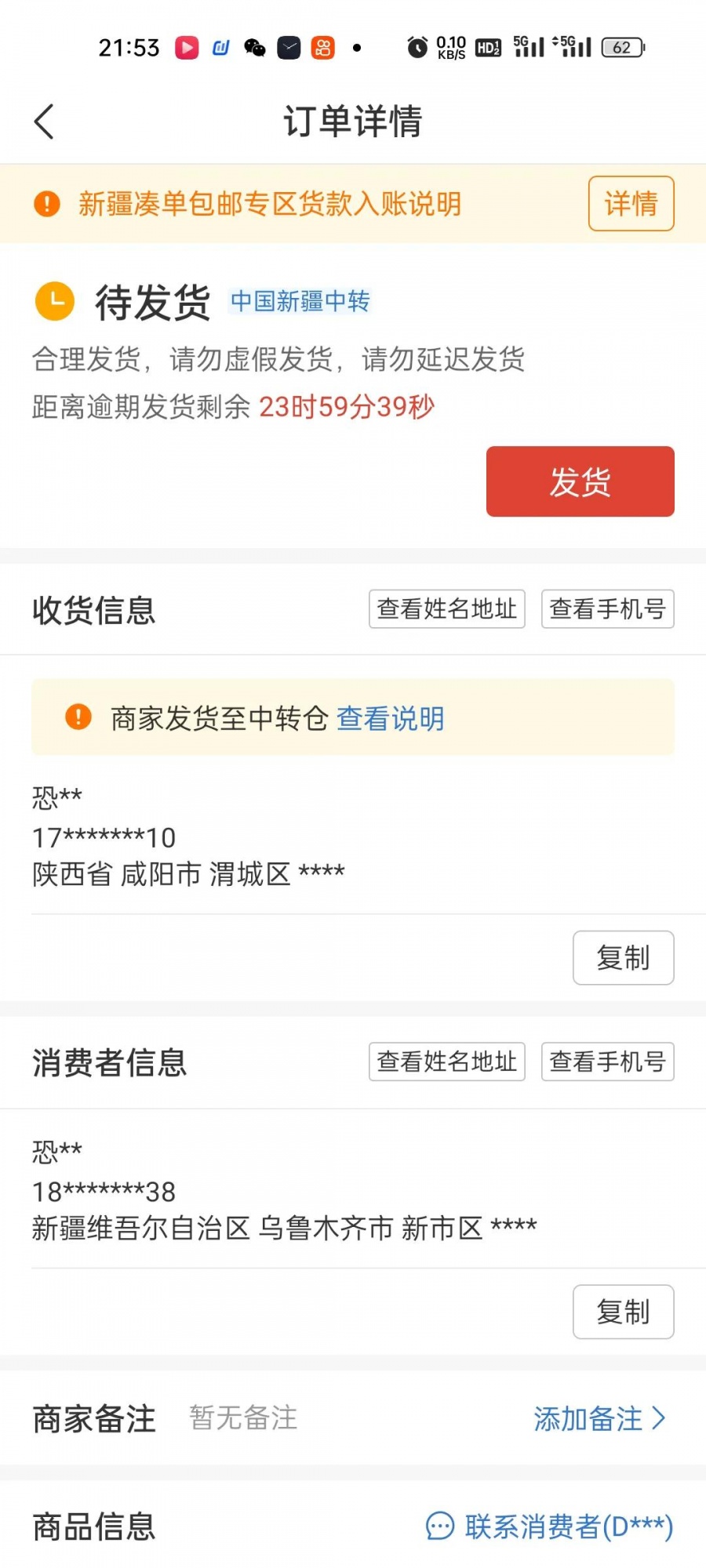Reveal 查看手机号 under 消费者信息
This screenshot has height=1568, width=706.
pyautogui.click(x=608, y=1062)
